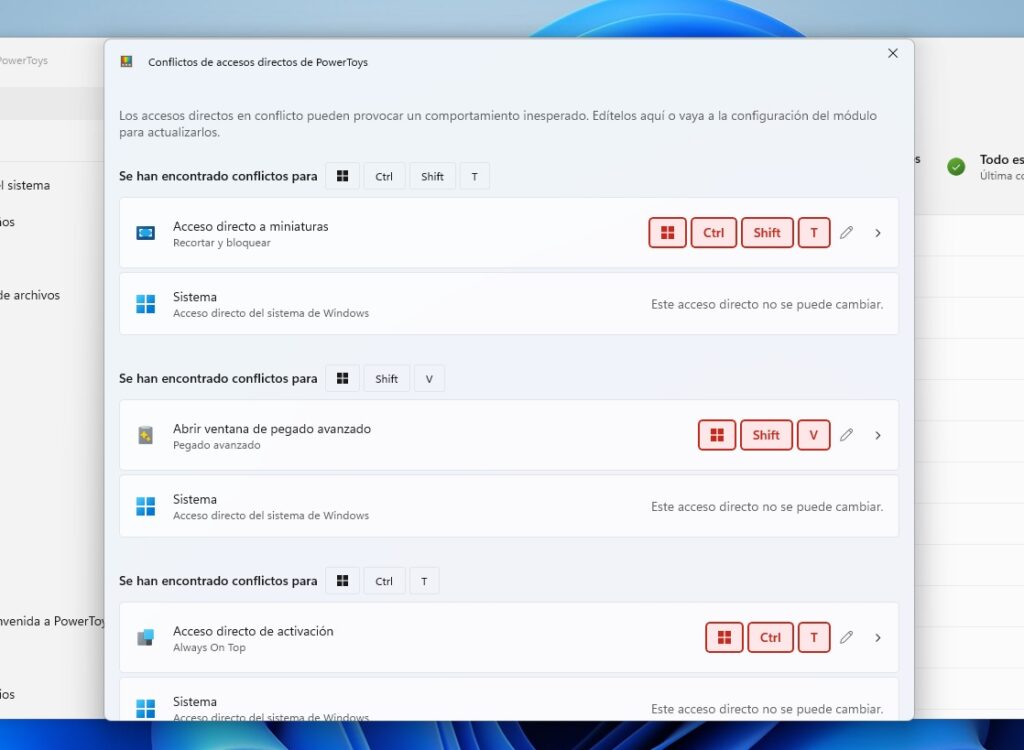Click the green checkmark status icon
Screen dimensions: 1024x750
956,167
